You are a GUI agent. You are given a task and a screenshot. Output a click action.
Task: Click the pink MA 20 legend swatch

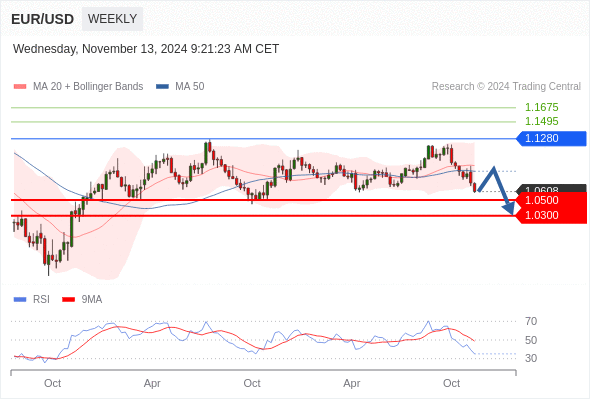pyautogui.click(x=20, y=87)
